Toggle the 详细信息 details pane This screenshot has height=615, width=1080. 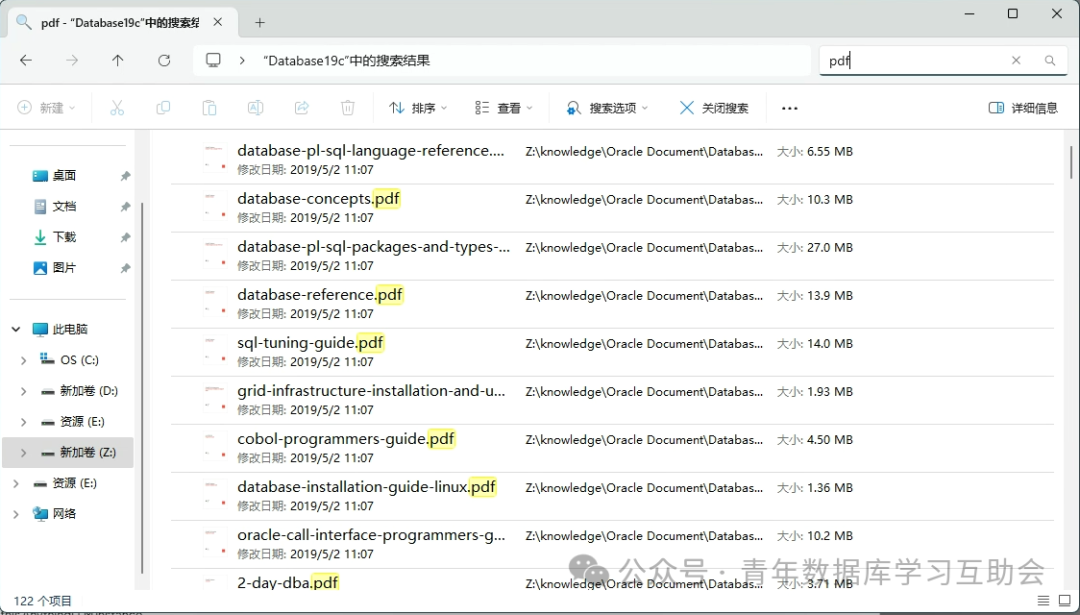pos(1023,107)
